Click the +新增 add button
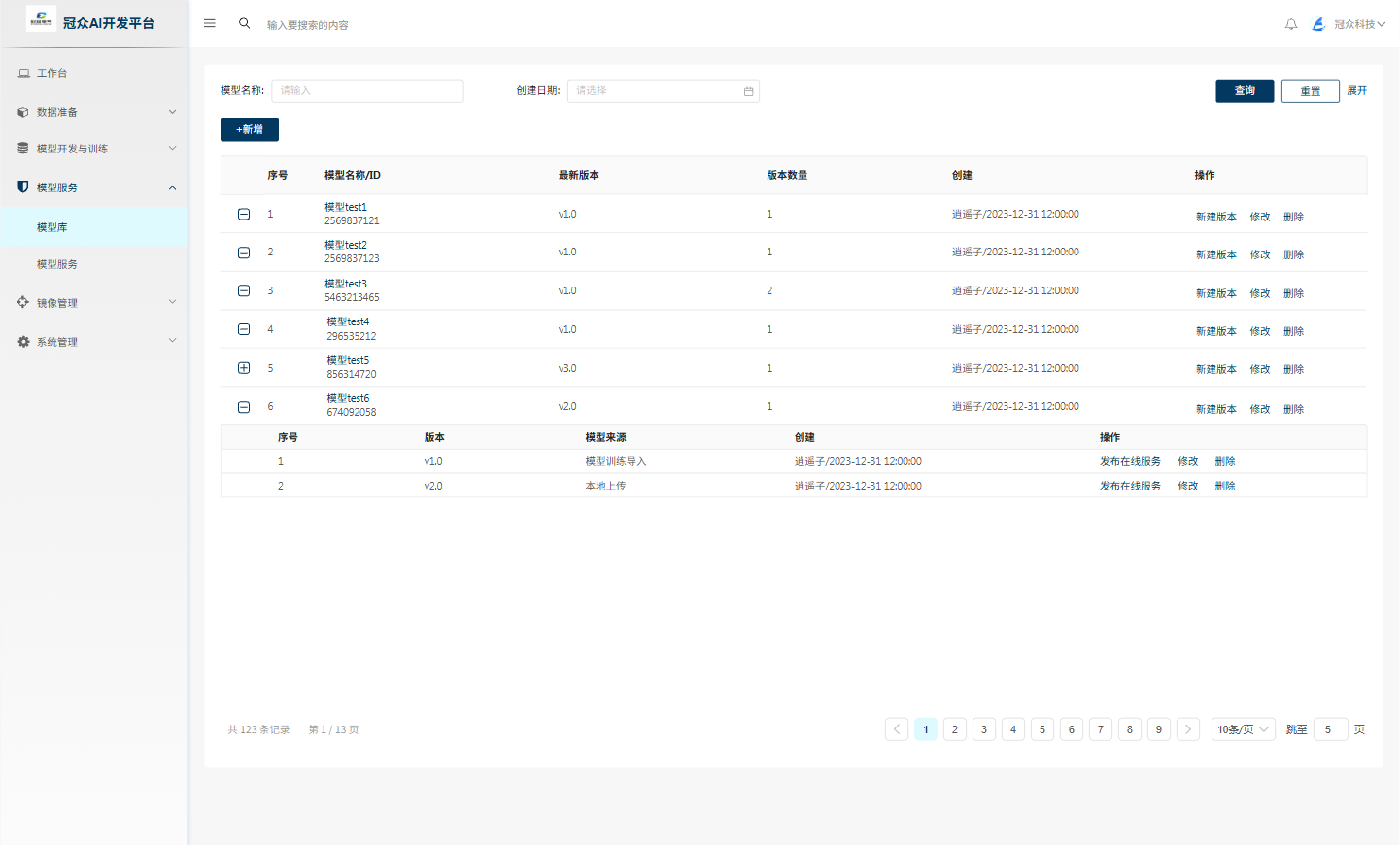This screenshot has width=1400, height=845. tap(250, 129)
